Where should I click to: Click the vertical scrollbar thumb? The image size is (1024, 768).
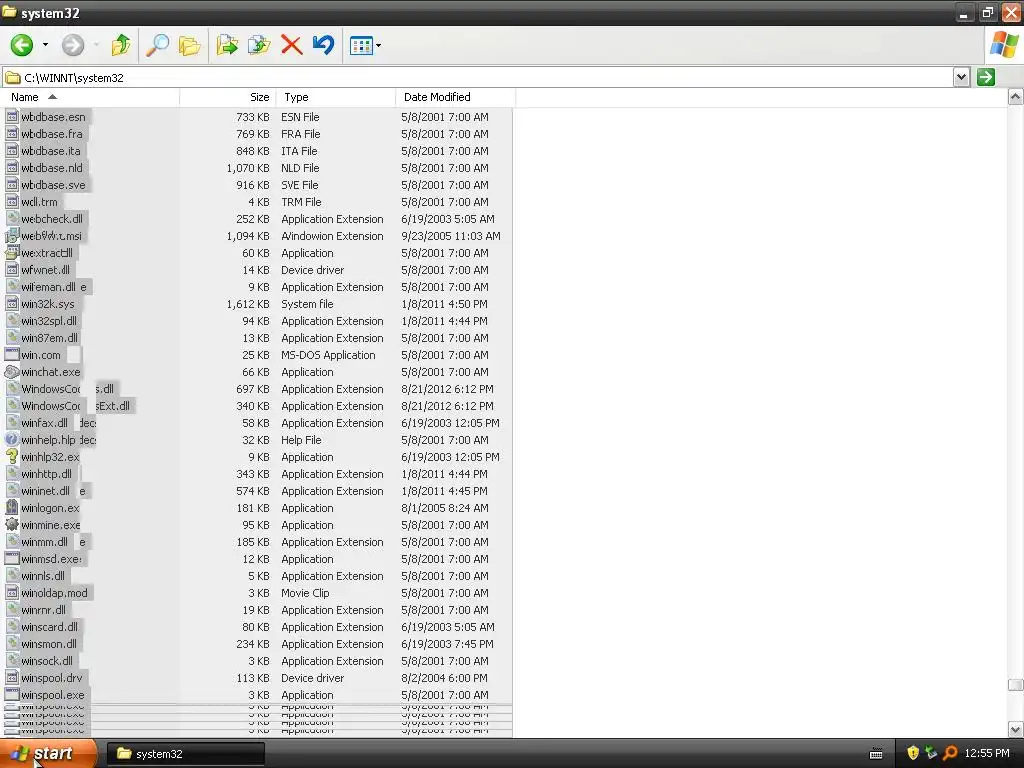[1015, 684]
